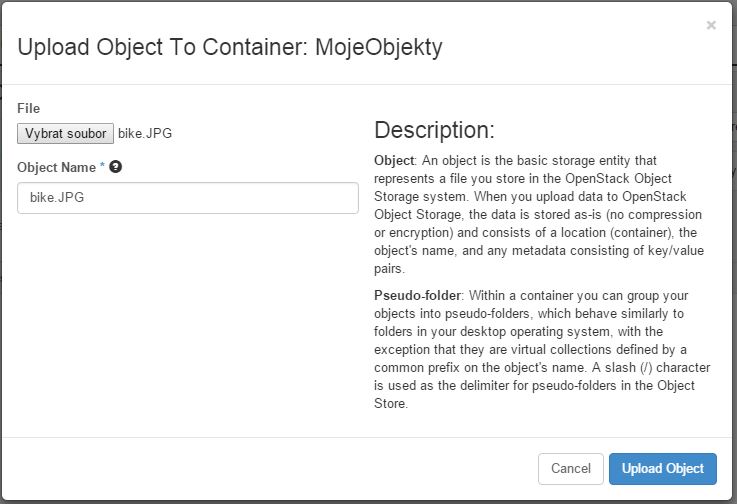Image resolution: width=737 pixels, height=504 pixels.
Task: Click the File field label
Action: point(29,109)
